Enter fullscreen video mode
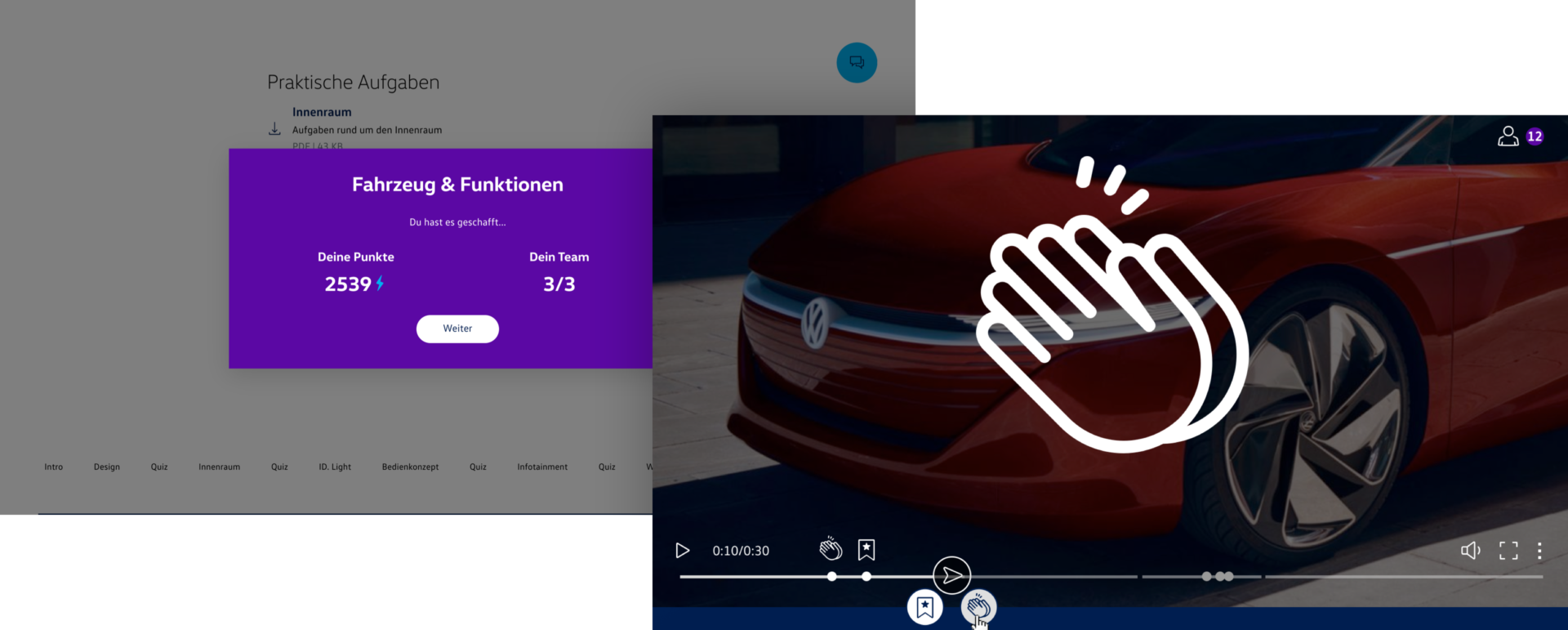Image resolution: width=1568 pixels, height=630 pixels. point(1508,551)
